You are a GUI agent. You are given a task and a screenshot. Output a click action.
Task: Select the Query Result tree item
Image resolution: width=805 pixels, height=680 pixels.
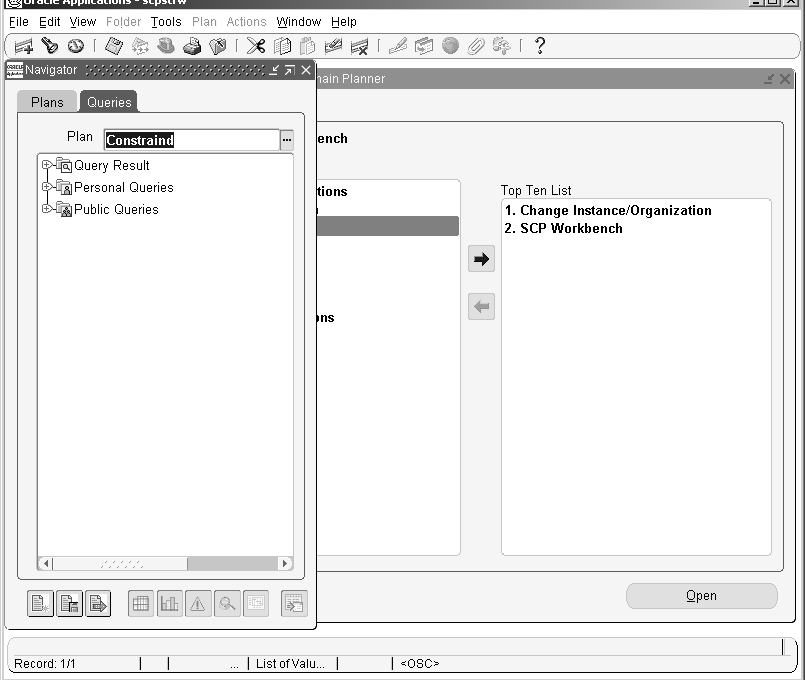coord(111,165)
